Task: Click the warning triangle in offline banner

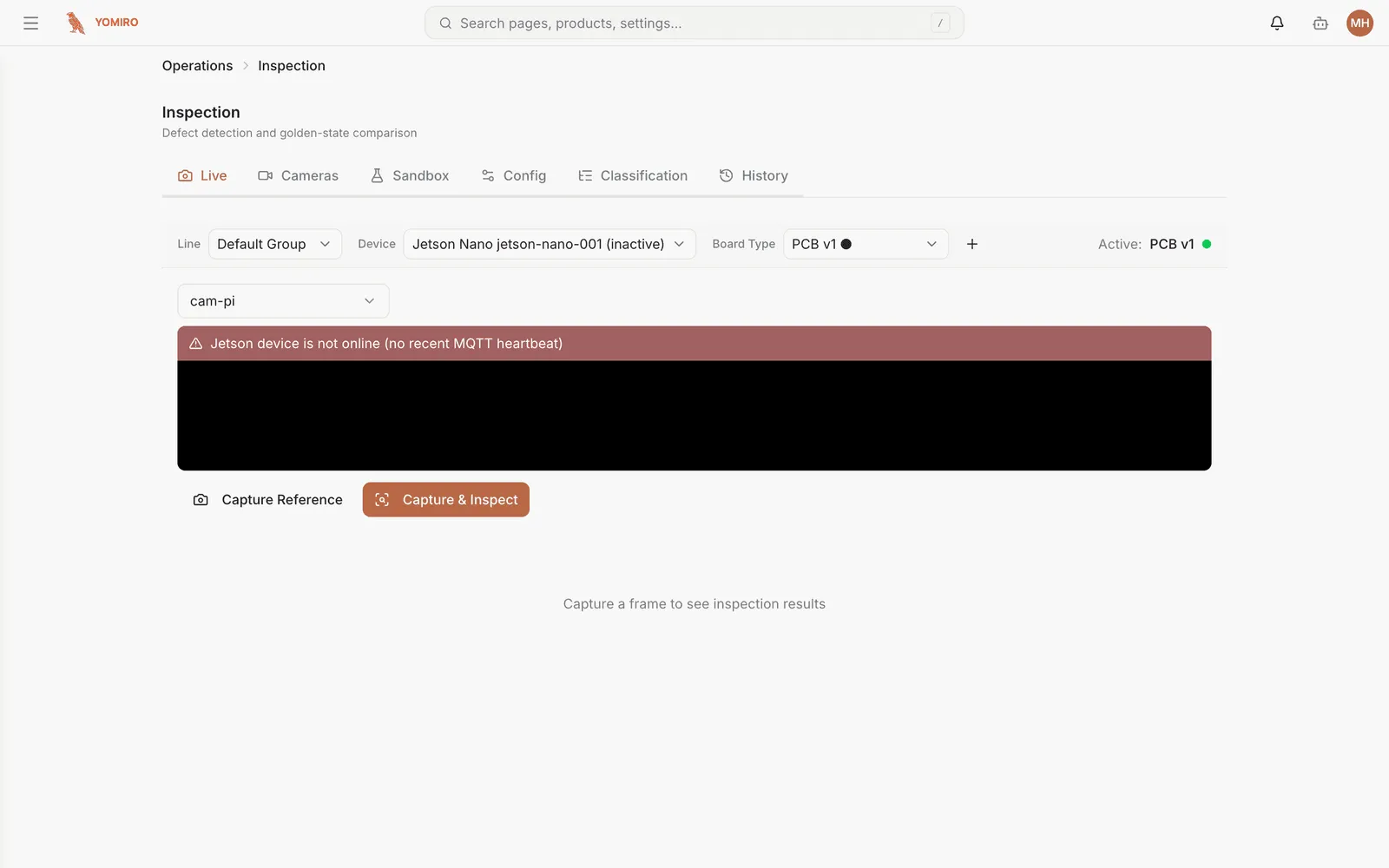Action: (x=196, y=344)
